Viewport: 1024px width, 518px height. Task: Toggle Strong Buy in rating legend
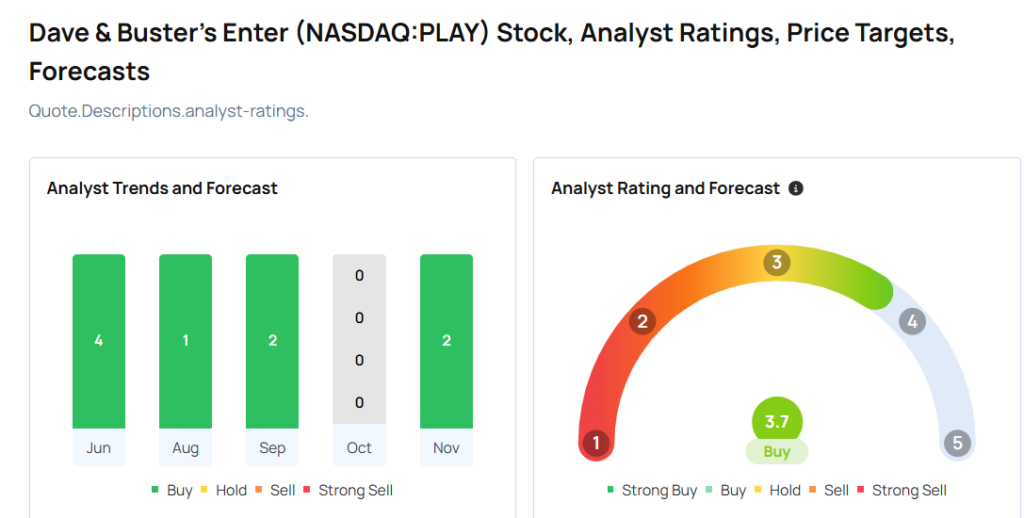652,490
